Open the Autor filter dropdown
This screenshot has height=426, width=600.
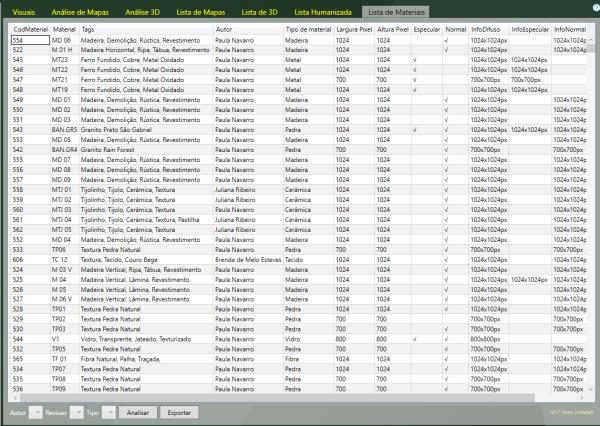(x=36, y=412)
